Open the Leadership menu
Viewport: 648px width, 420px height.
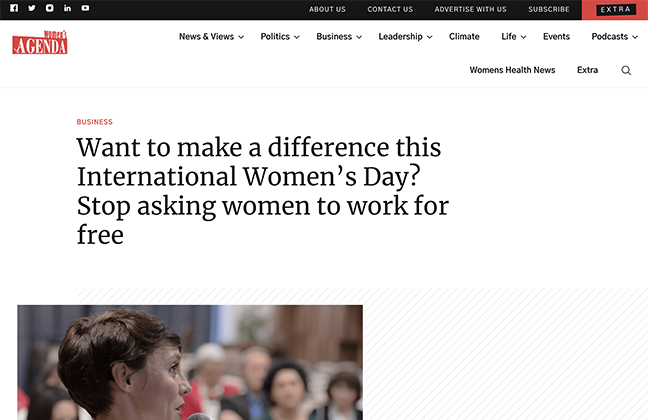(400, 36)
